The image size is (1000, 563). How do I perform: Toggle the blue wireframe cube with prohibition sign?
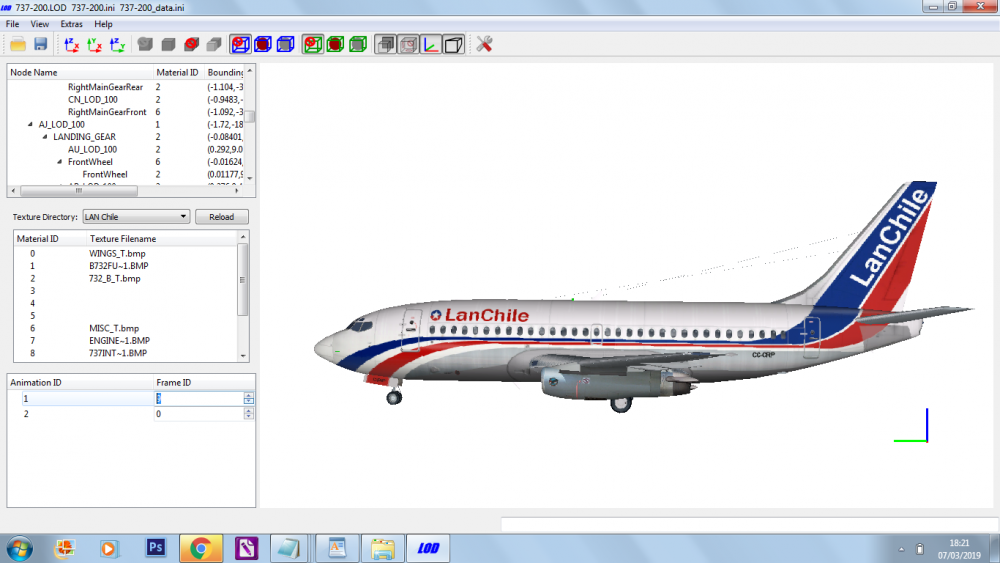[x=240, y=44]
